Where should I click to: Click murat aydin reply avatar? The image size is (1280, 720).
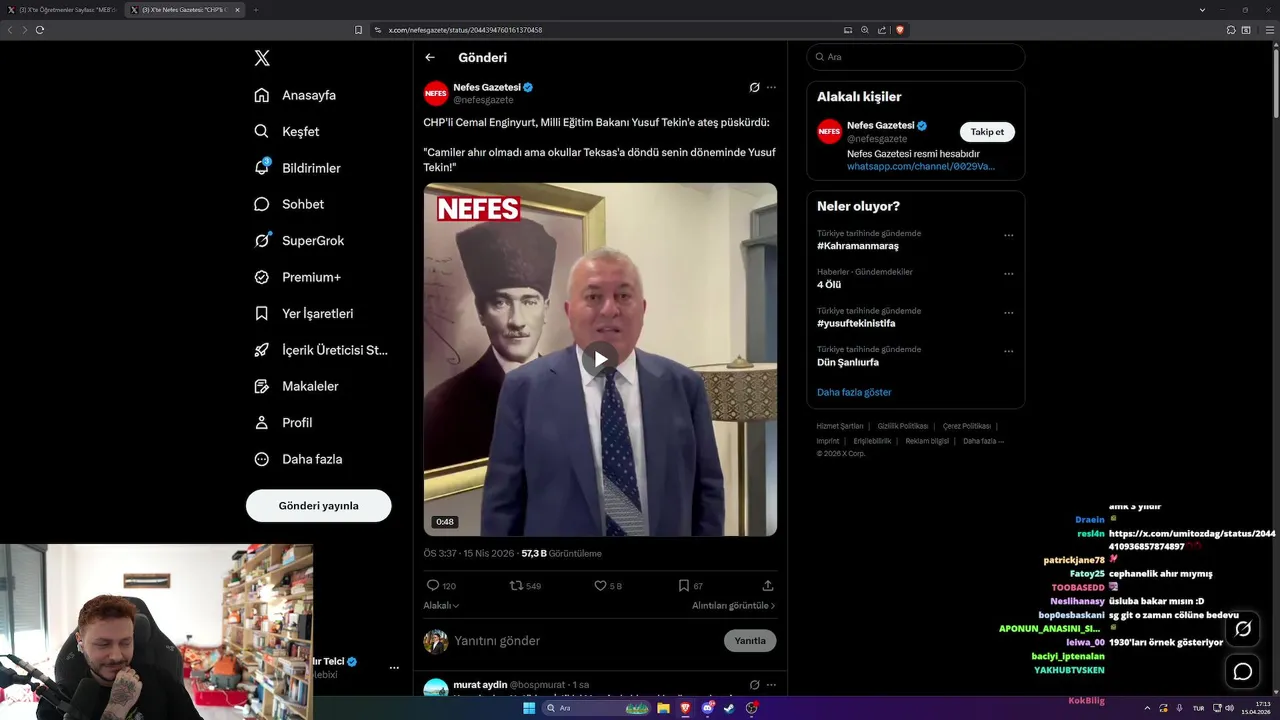point(436,688)
